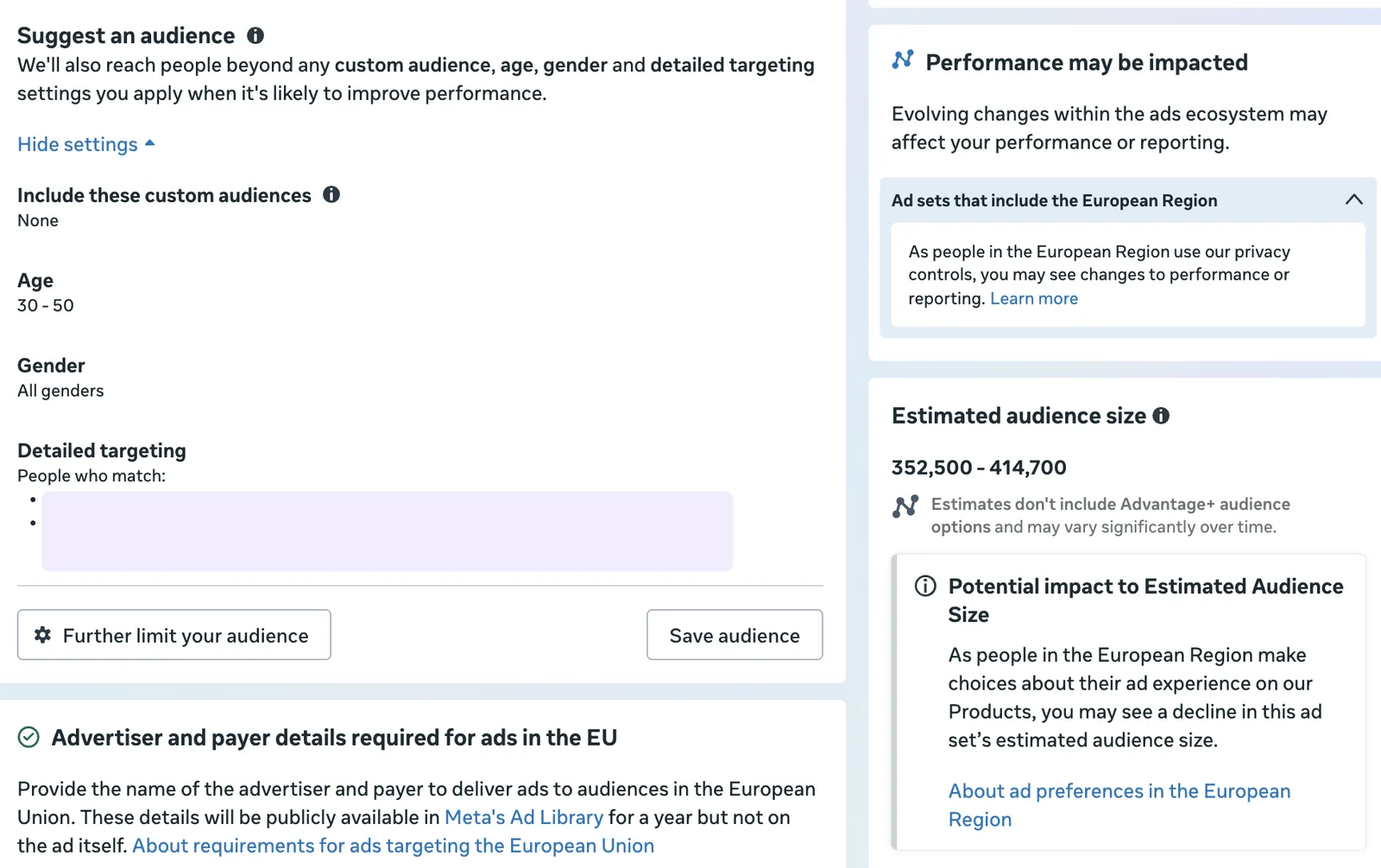Collapse the European Region ad sets section
1381x868 pixels.
point(1353,200)
